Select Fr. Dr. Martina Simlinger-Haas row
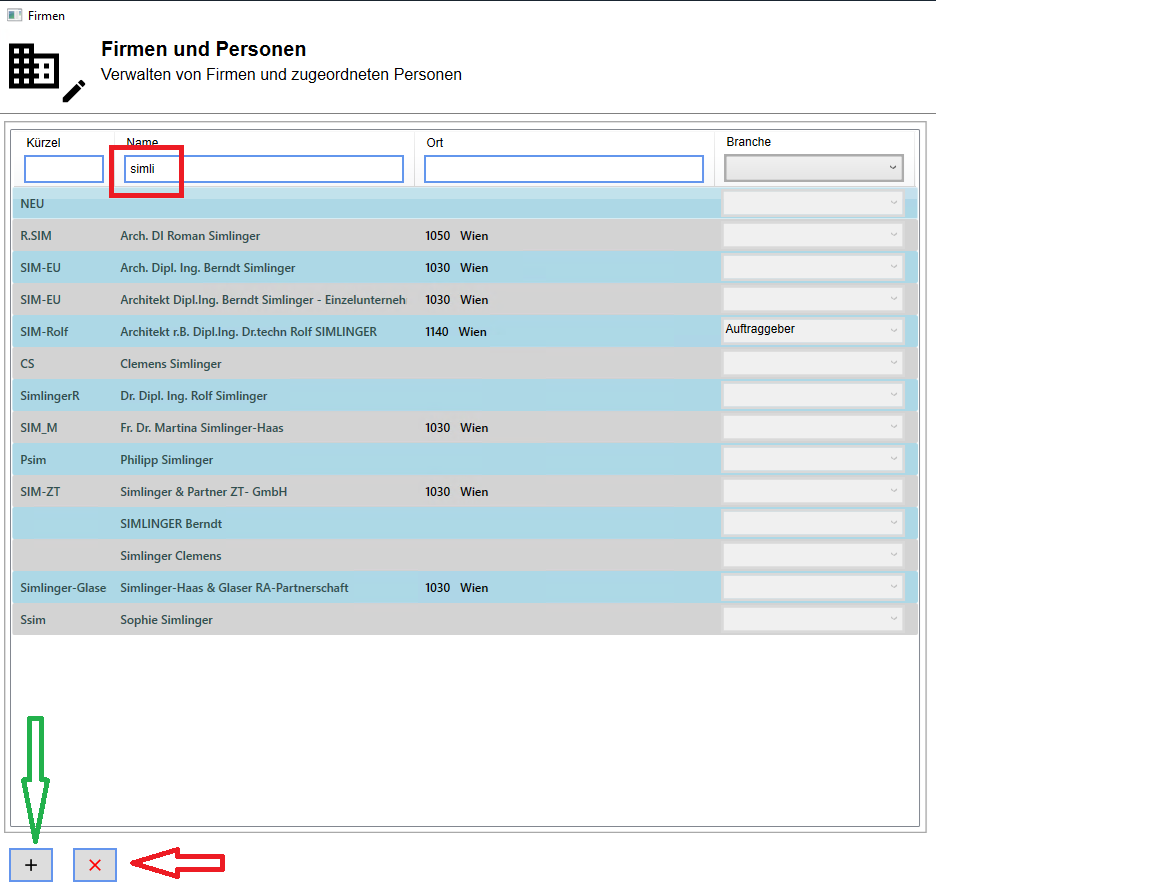1152x887 pixels. 202,428
